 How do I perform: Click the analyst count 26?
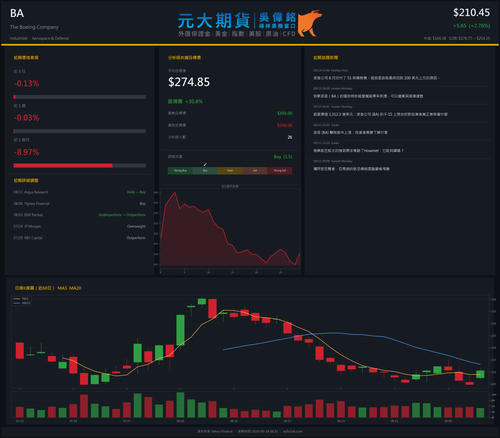tap(290, 137)
